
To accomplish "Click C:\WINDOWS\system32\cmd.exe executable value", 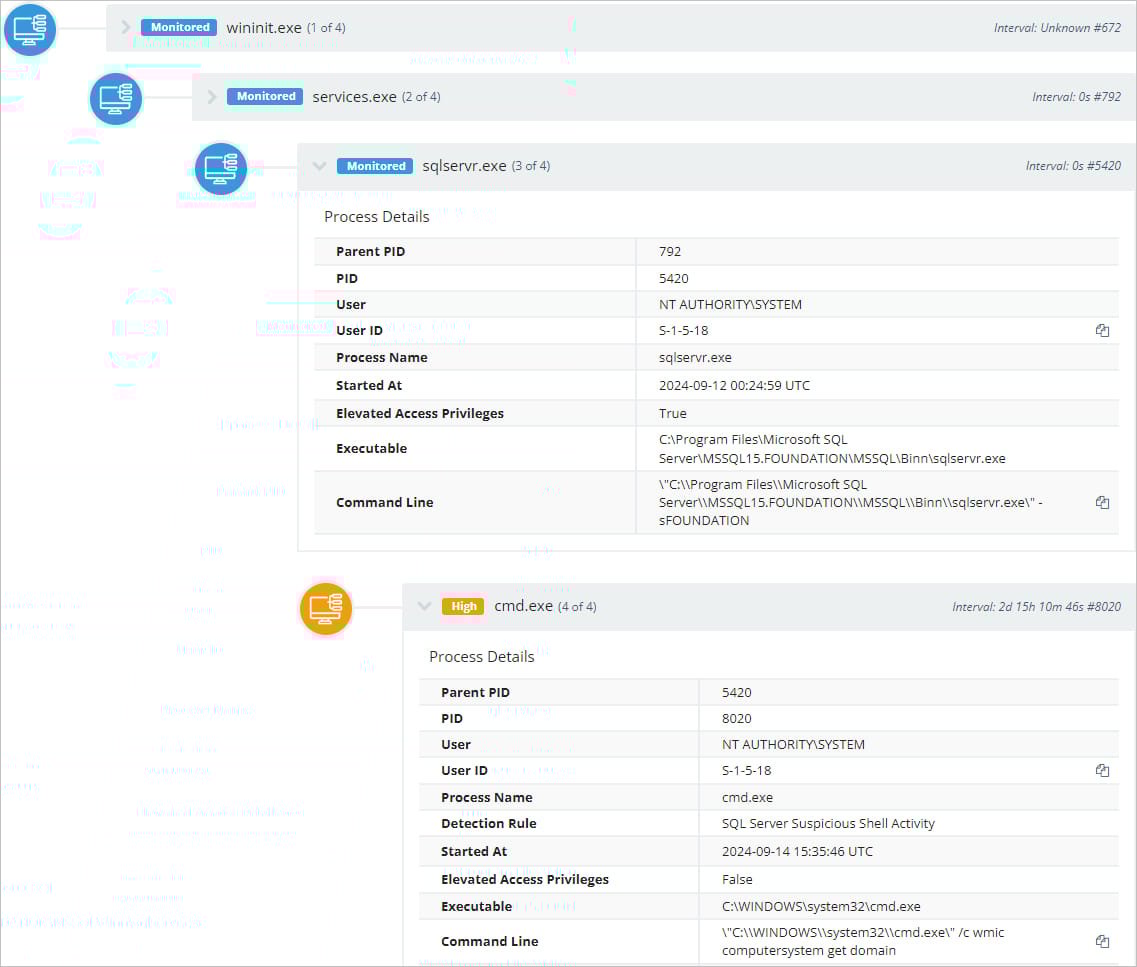I will (821, 907).
